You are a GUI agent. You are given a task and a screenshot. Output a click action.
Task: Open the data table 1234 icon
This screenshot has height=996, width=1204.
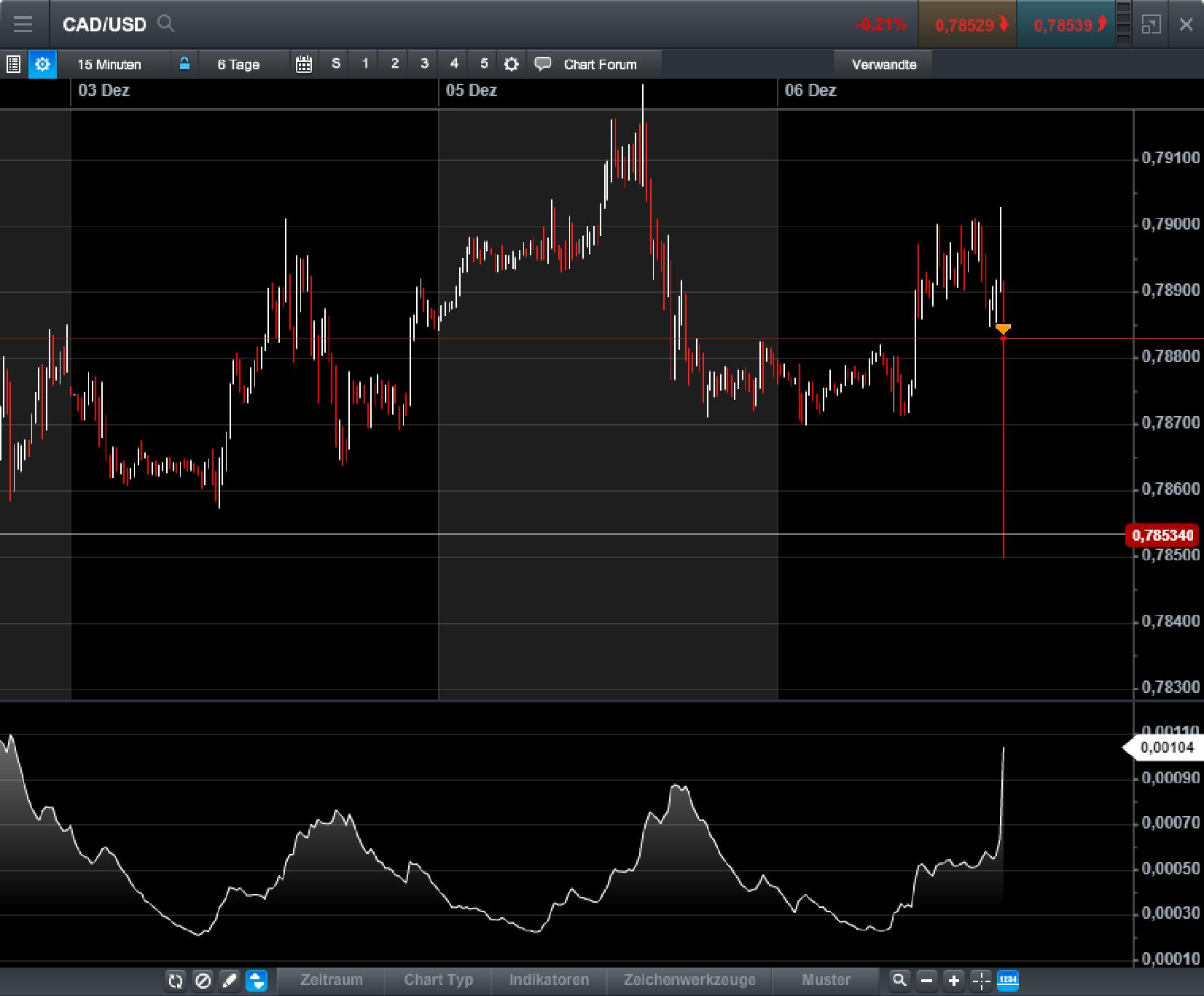click(x=1008, y=981)
